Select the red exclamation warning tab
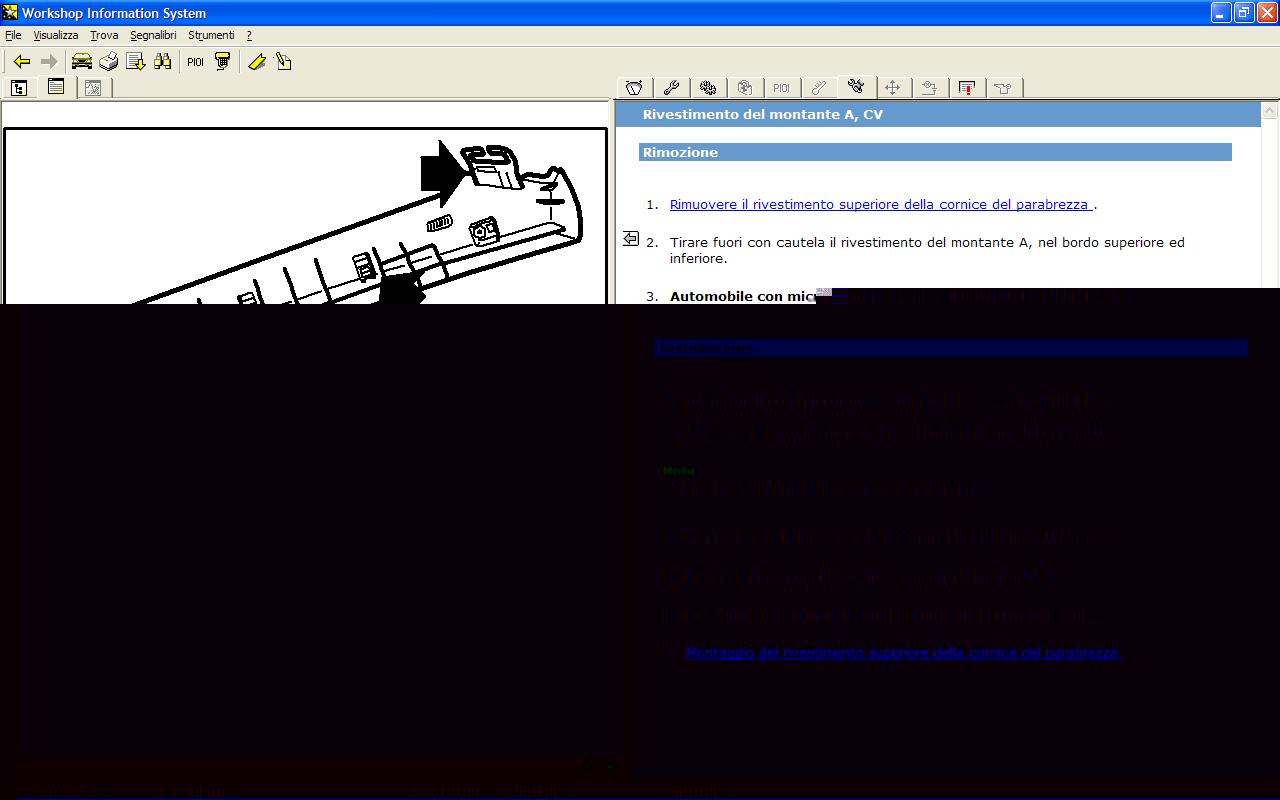 [966, 88]
